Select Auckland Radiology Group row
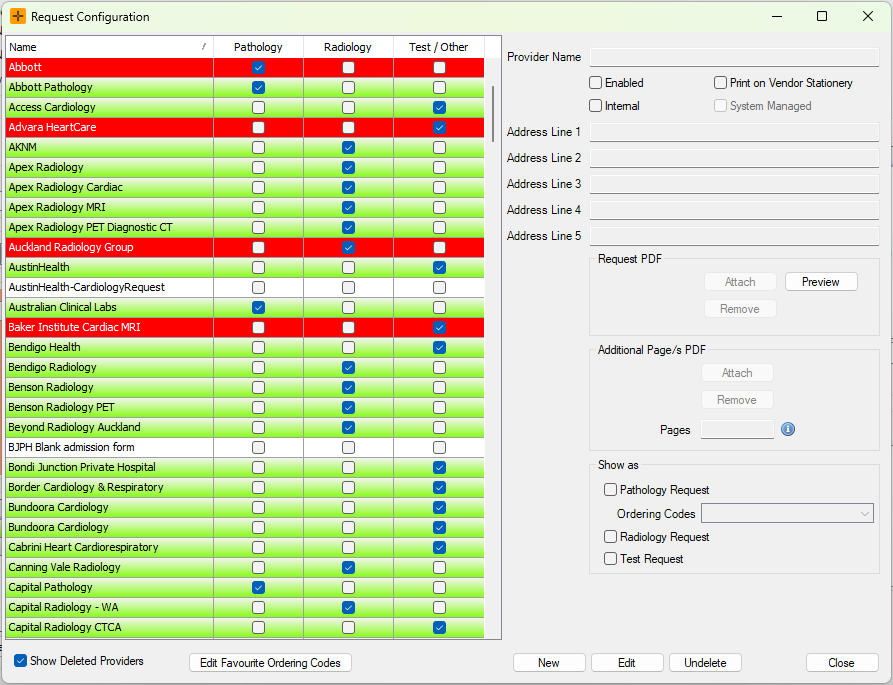The height and width of the screenshot is (685, 893). pyautogui.click(x=245, y=247)
